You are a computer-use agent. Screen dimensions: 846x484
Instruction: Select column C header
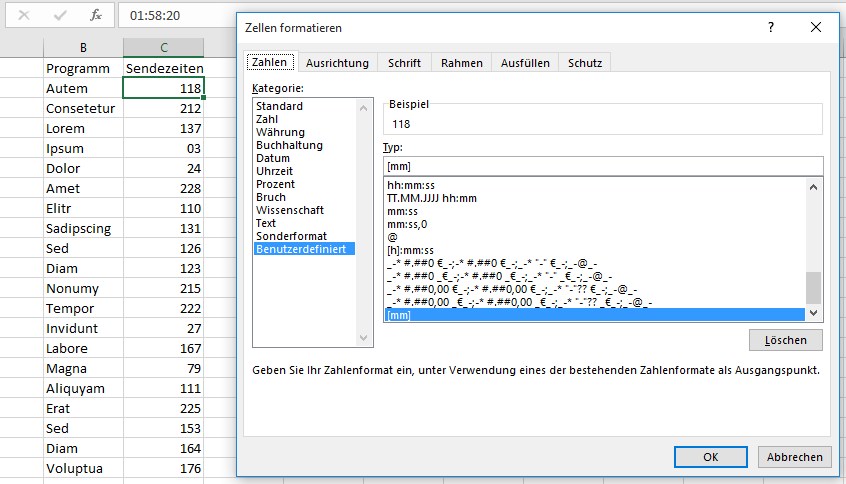pos(163,48)
